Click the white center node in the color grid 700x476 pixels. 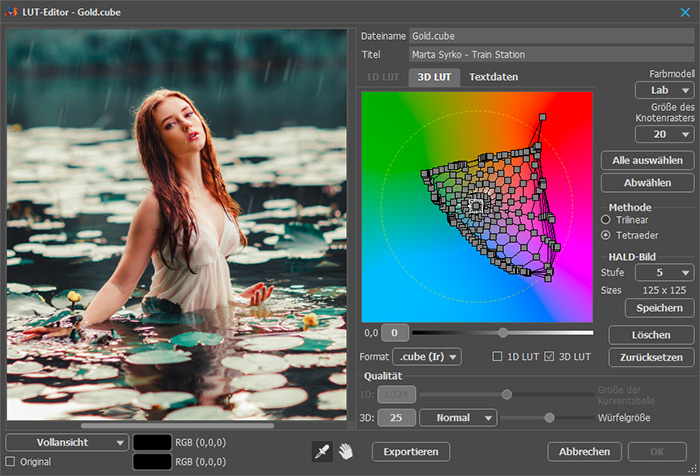click(x=476, y=206)
